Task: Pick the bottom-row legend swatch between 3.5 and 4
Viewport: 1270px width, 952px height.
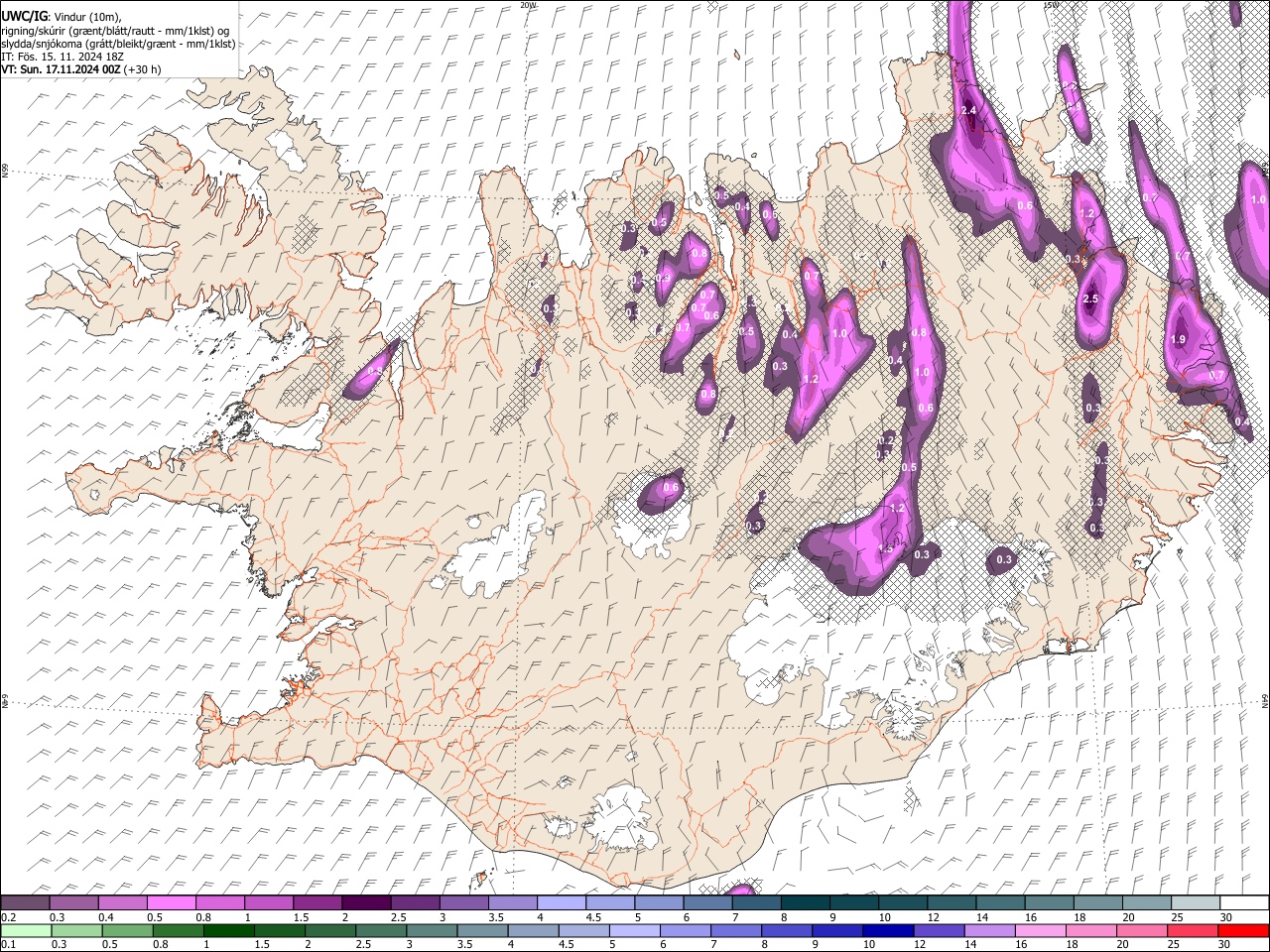Action: tap(482, 930)
